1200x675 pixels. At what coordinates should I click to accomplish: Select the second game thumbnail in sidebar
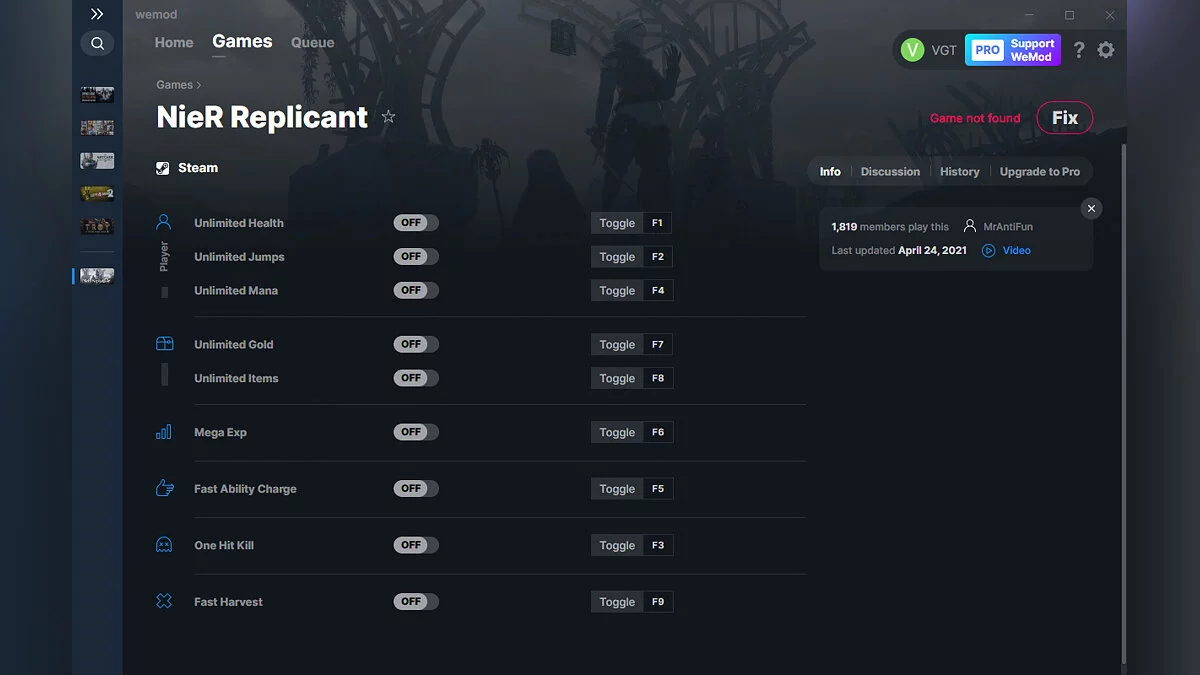(97, 128)
